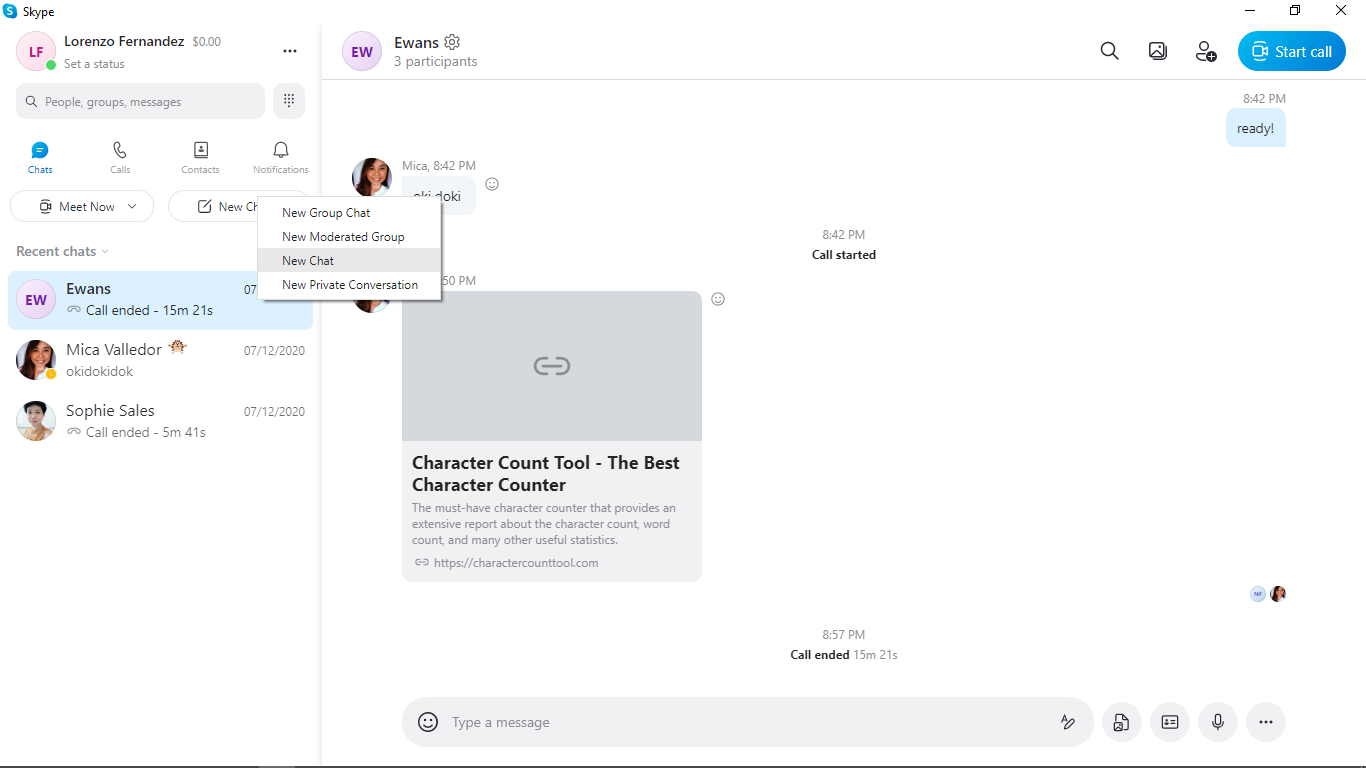Click the Character Count Tool title

(545, 474)
